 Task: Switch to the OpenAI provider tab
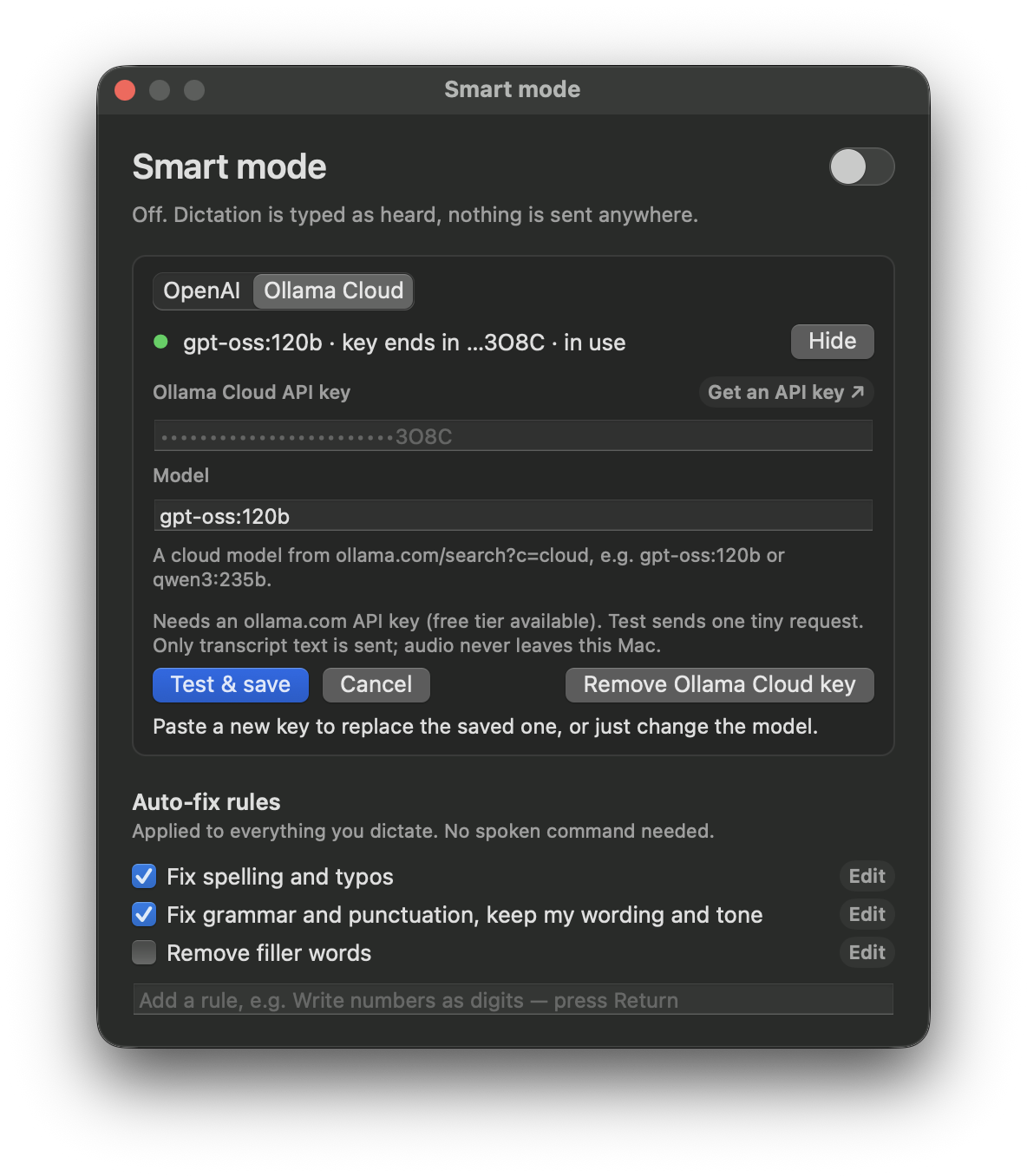coord(202,291)
